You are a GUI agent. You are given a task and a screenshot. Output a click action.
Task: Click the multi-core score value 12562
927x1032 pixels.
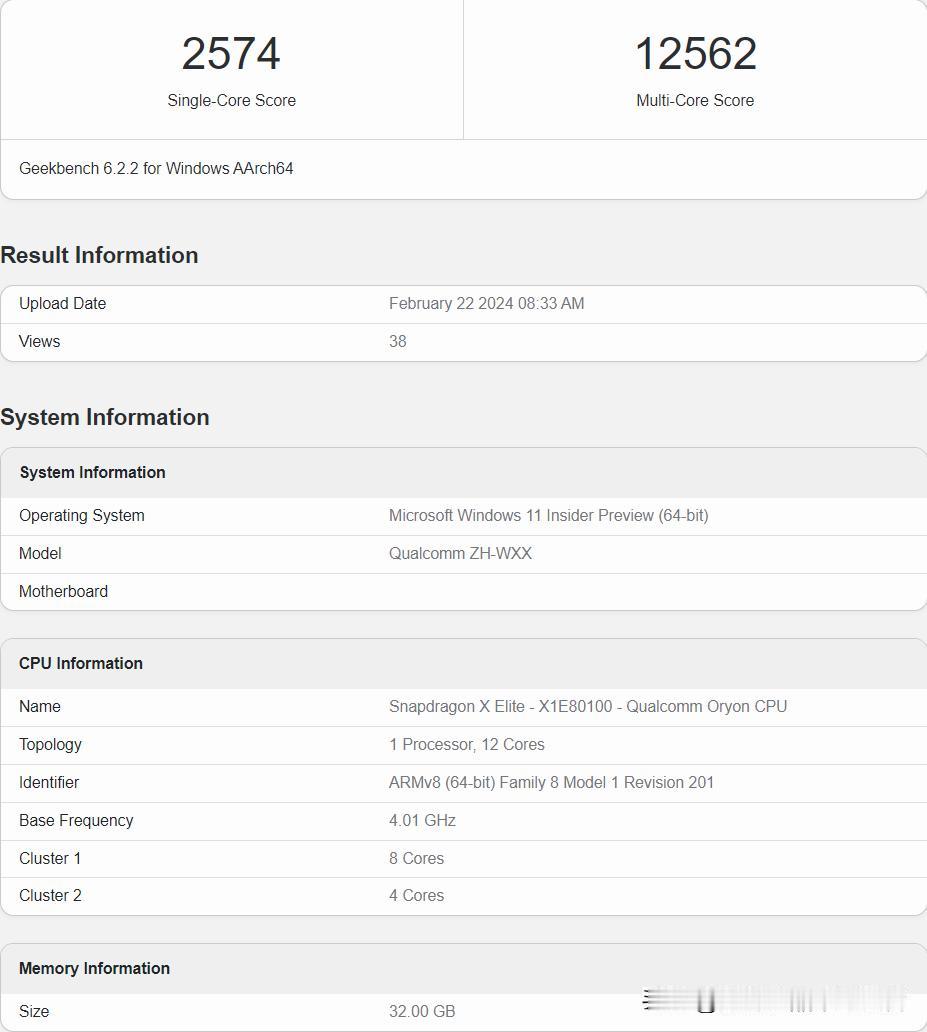coord(695,53)
